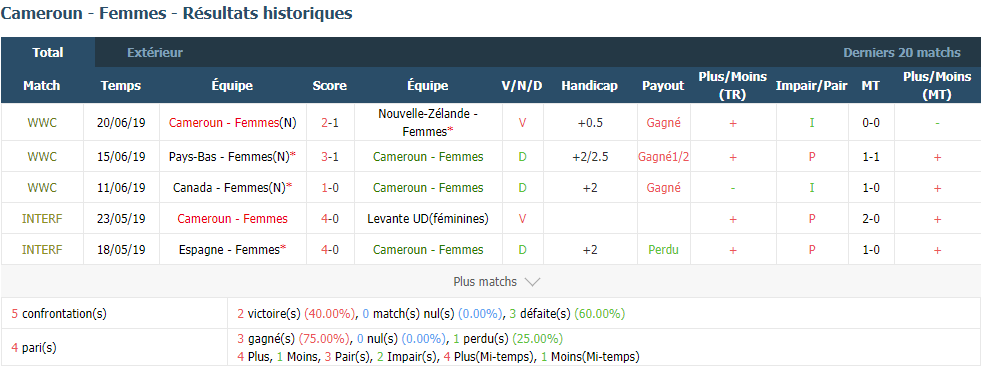
Task: Open Espagne - Femmes team link
Action: 231,250
